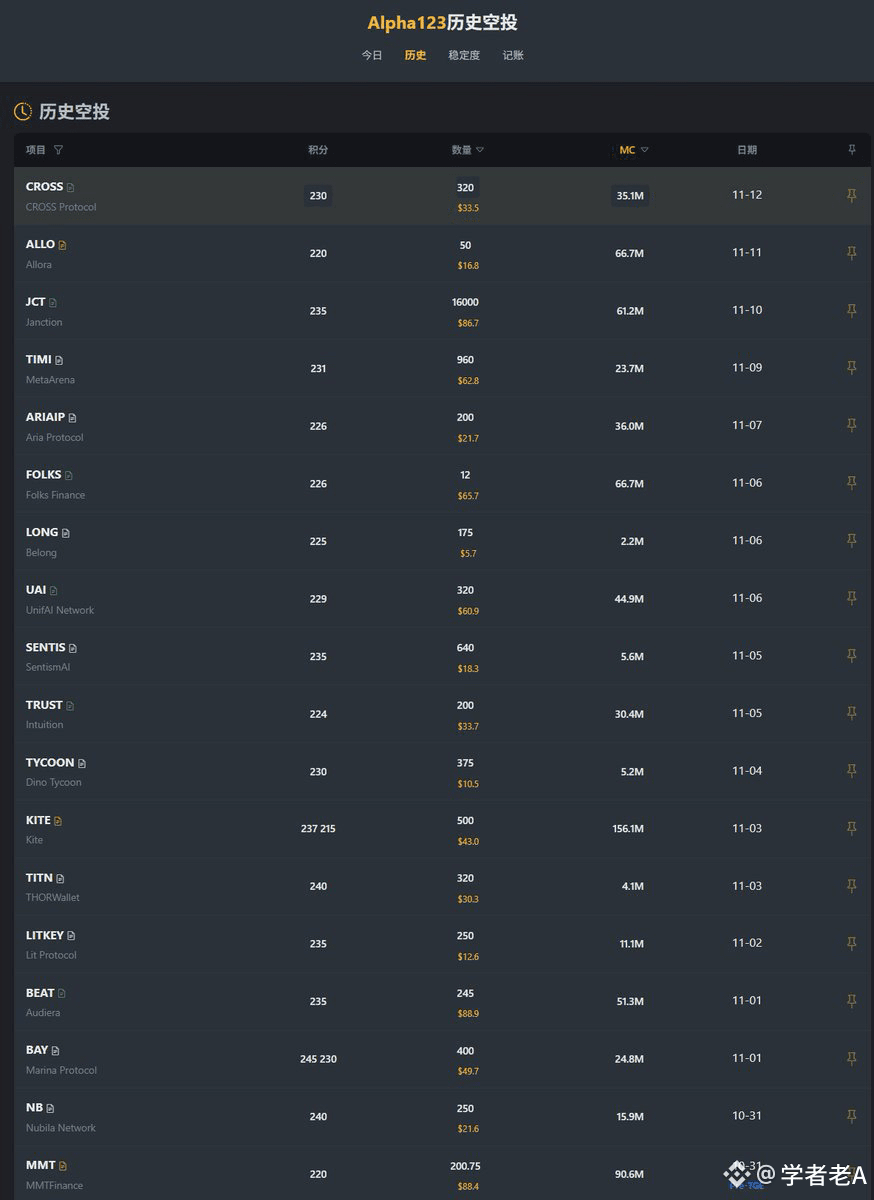Open the document icon beside SENTIS
Screen dimensions: 874x1200
[x=73, y=648]
